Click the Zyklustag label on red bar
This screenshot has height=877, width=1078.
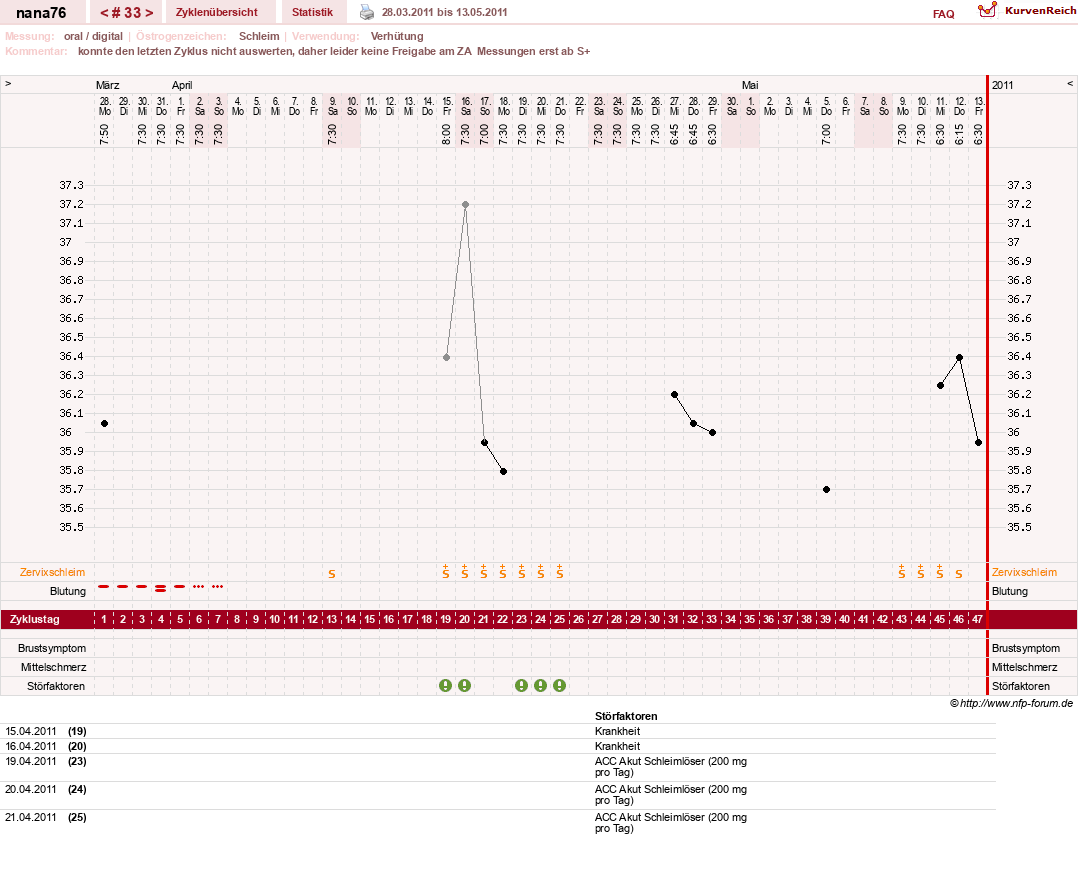(x=34, y=619)
